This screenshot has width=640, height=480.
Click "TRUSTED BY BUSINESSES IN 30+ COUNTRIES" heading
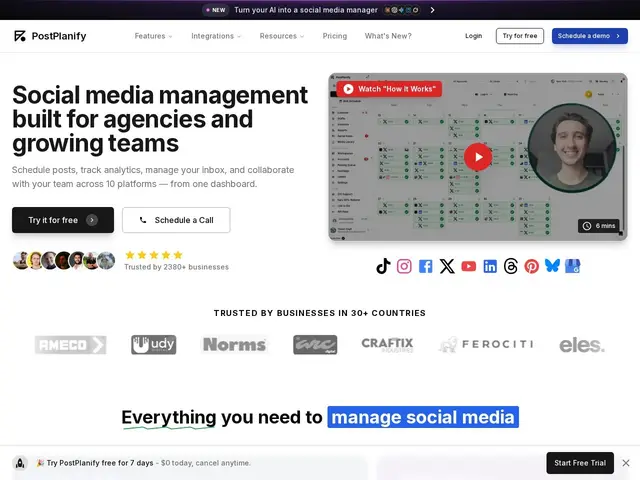tap(320, 313)
